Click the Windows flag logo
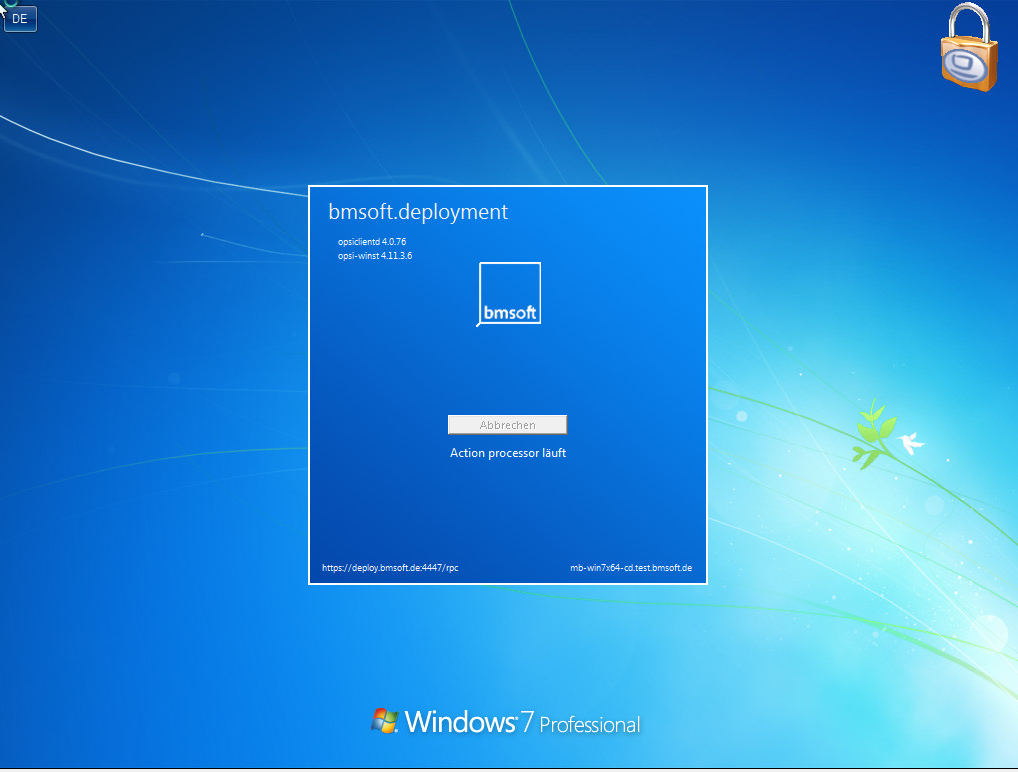 [385, 721]
